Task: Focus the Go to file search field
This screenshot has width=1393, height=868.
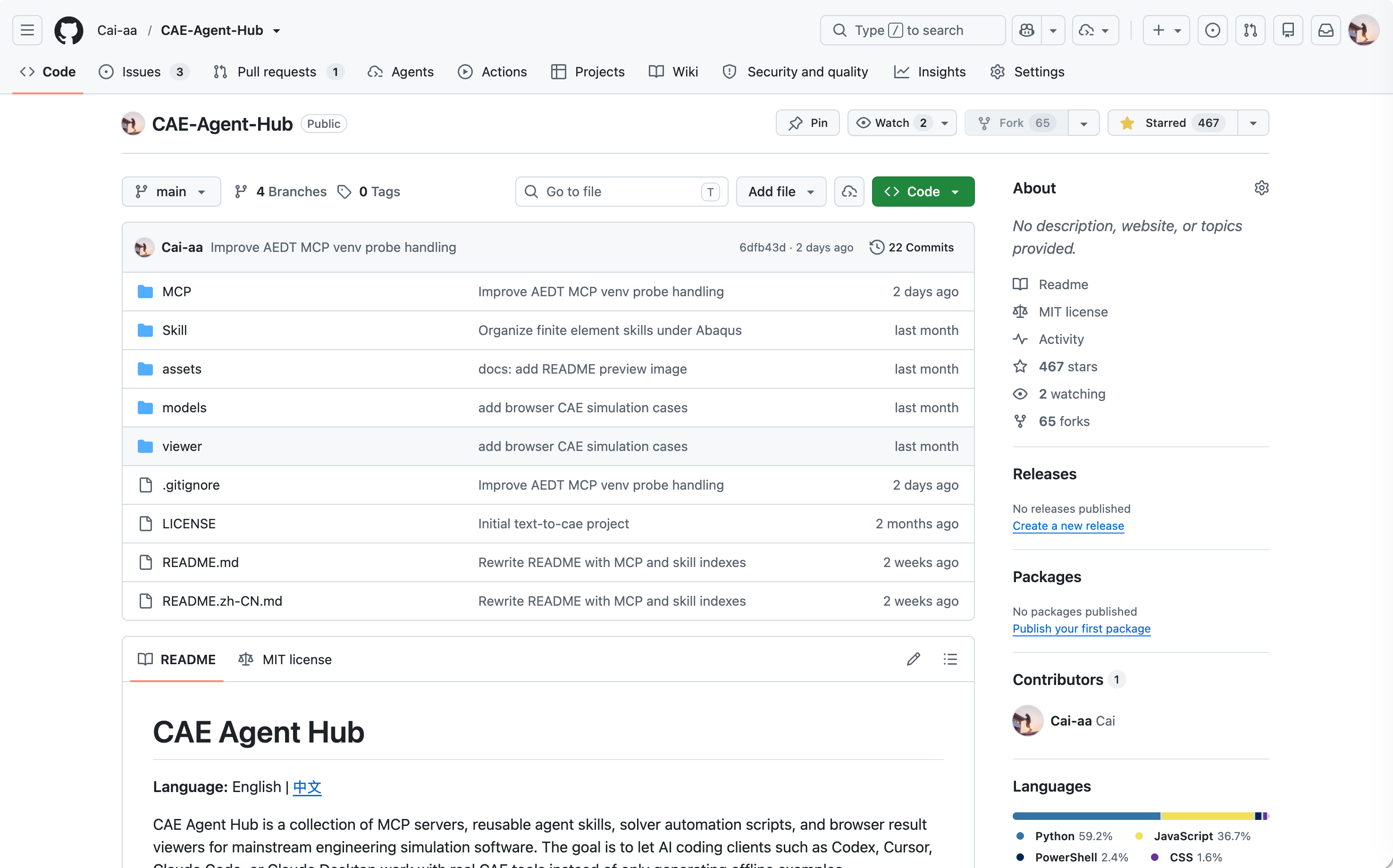Action: tap(621, 191)
